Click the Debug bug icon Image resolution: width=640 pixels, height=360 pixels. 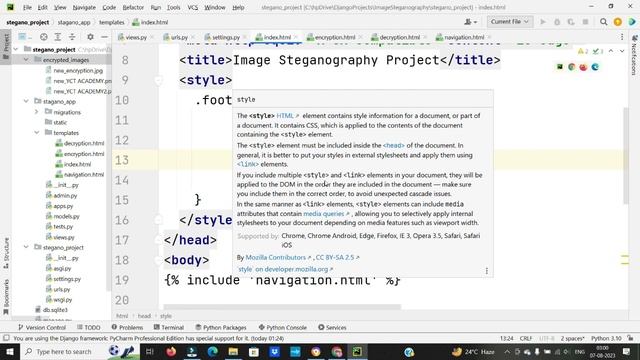tap(557, 22)
